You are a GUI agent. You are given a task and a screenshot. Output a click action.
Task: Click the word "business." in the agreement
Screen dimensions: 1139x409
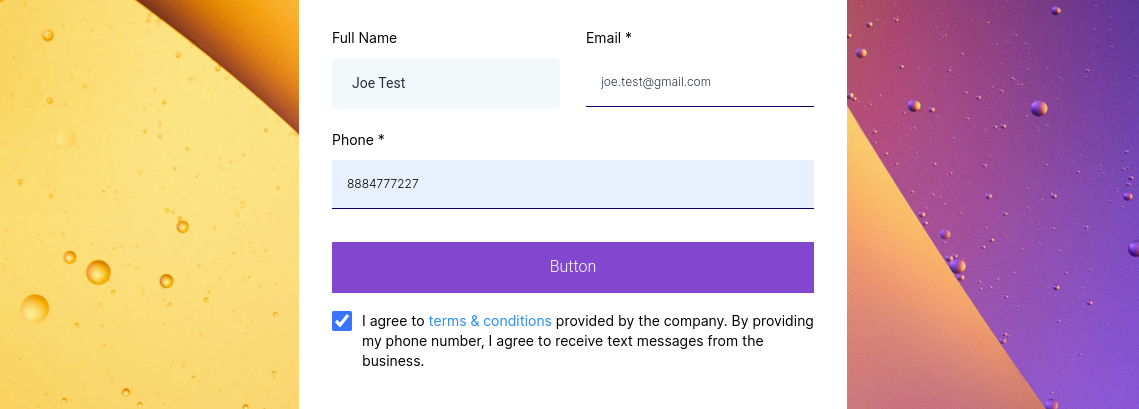click(393, 361)
